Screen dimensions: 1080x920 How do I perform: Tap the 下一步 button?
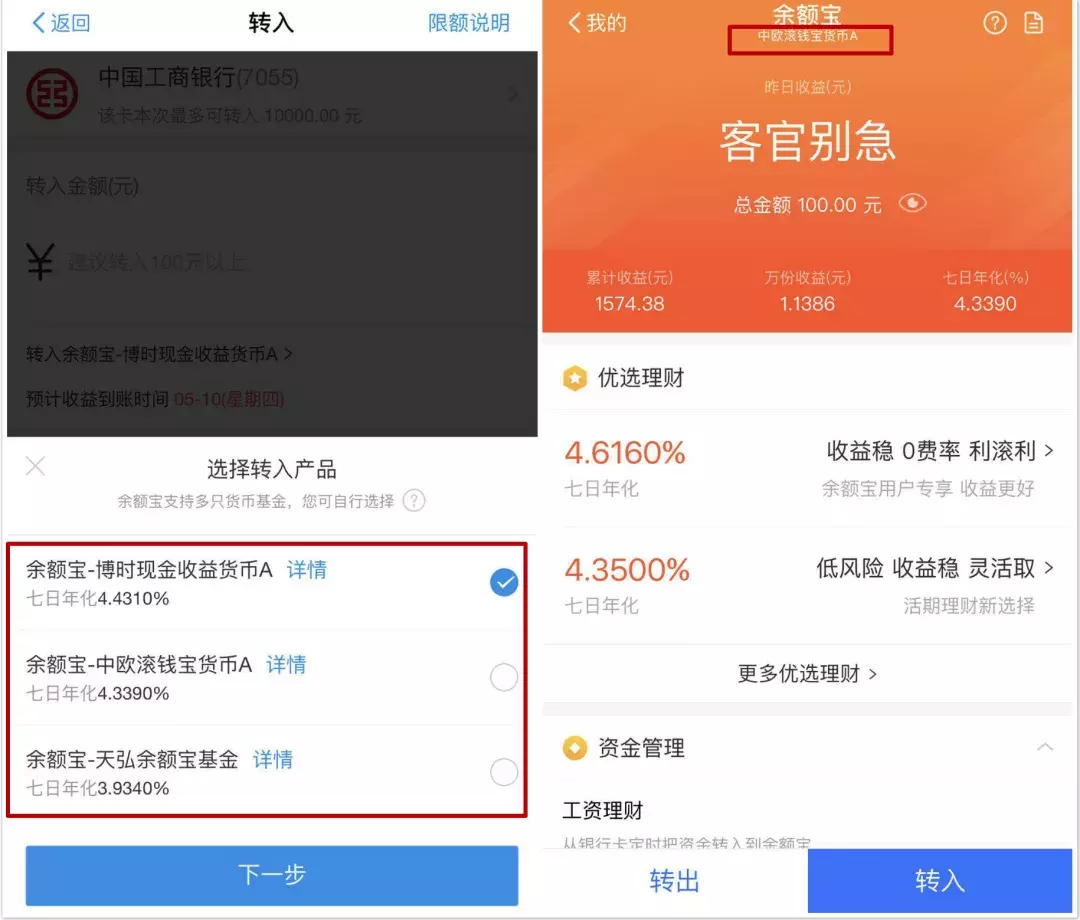[272, 875]
